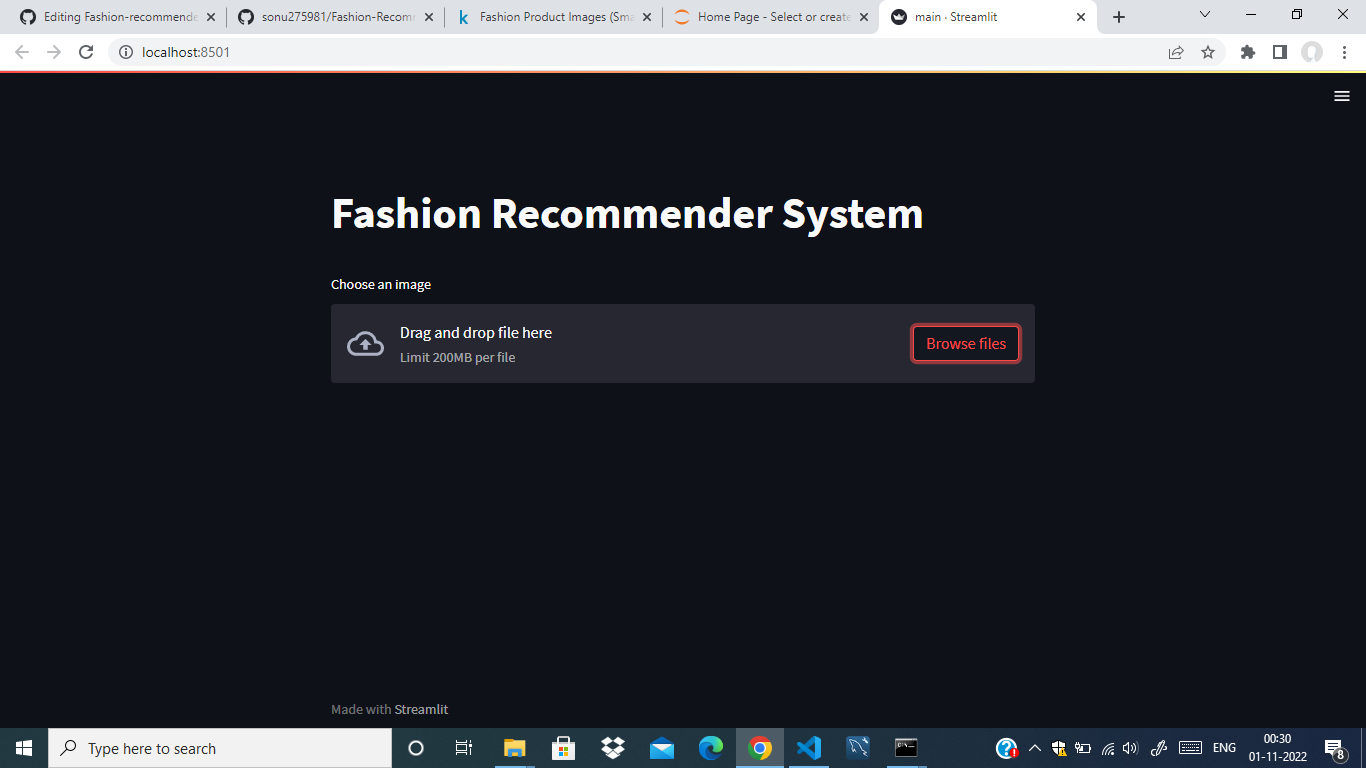Viewport: 1366px width, 768px height.
Task: Go back using the browser back arrow
Action: click(x=20, y=51)
